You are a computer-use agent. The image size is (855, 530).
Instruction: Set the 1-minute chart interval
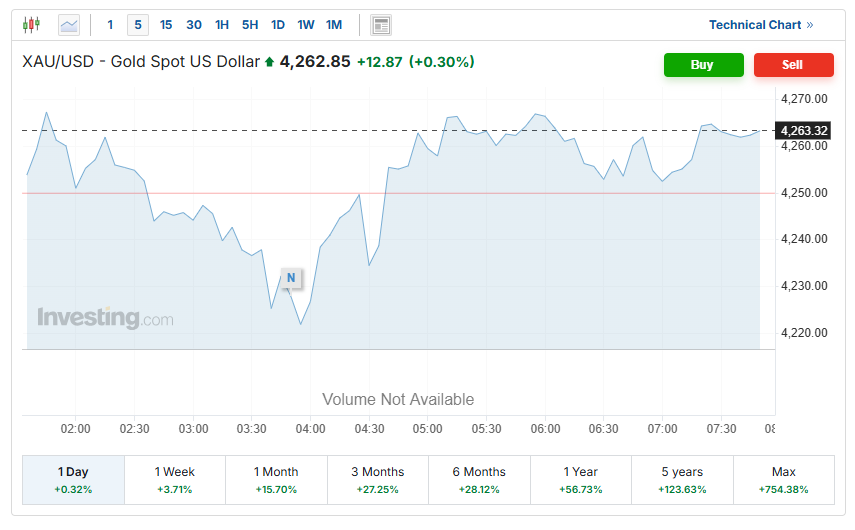(110, 25)
